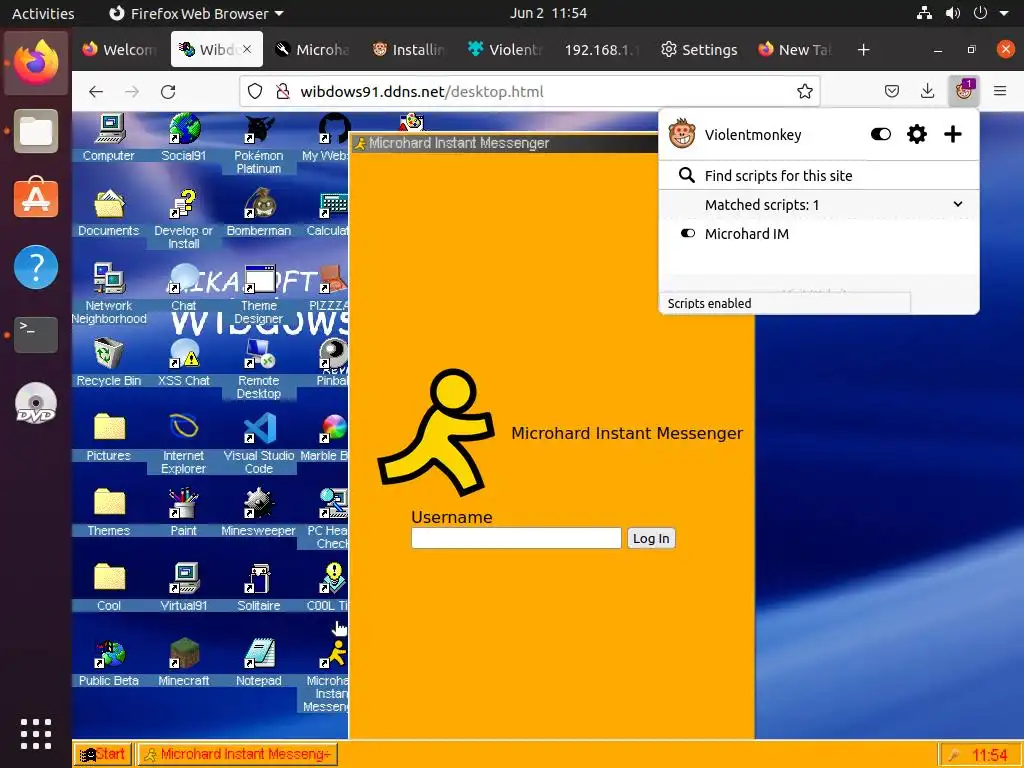Screen dimensions: 1024x768
Task: Toggle Violentmonkey scripts enabled switch
Action: pyautogui.click(x=881, y=135)
